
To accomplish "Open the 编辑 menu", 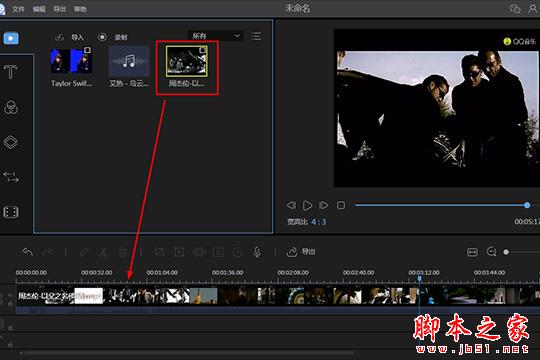I will (x=39, y=9).
